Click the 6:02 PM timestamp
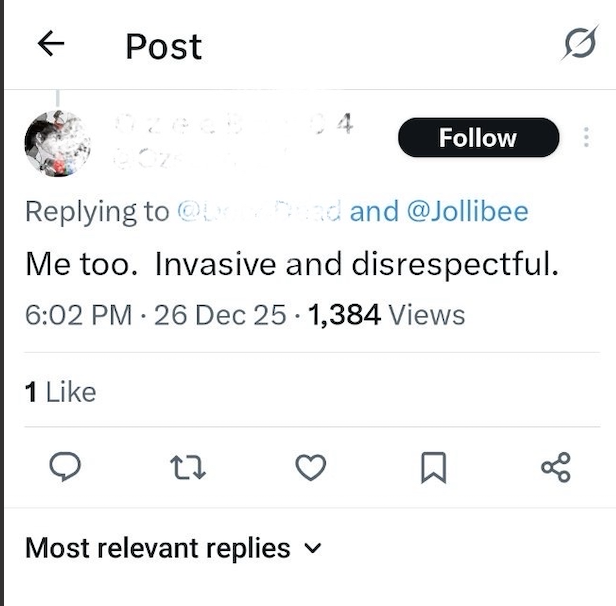 pyautogui.click(x=78, y=315)
